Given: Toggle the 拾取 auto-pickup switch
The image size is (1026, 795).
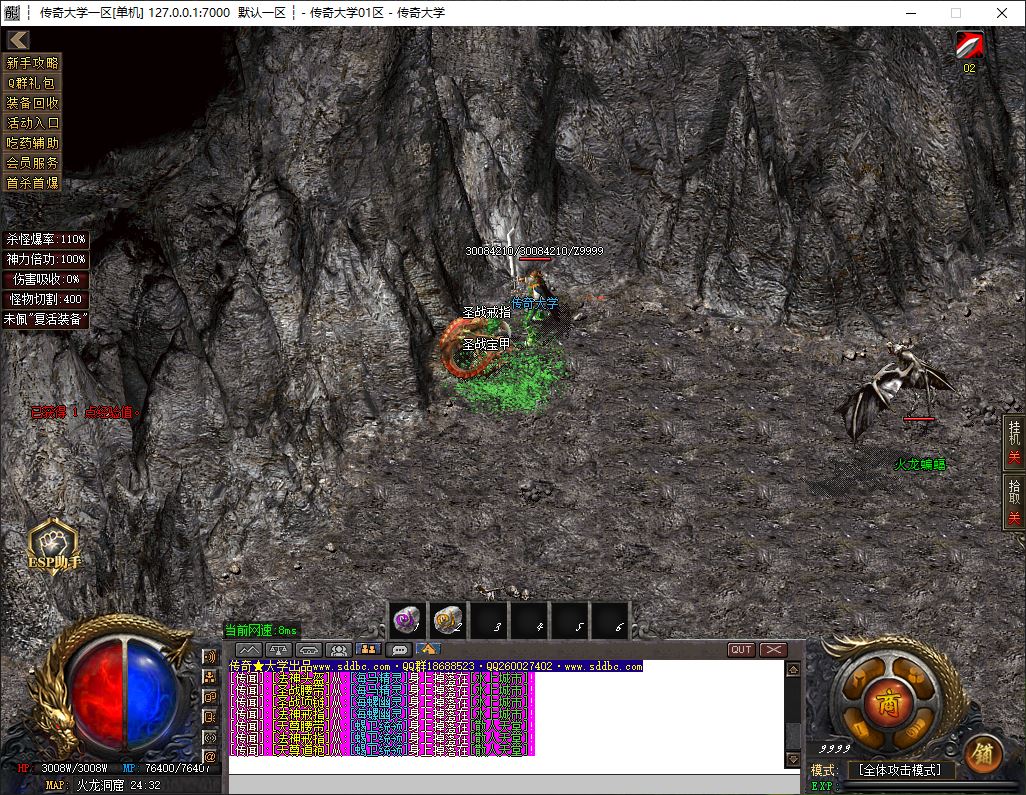Looking at the screenshot, I should pyautogui.click(x=1014, y=502).
